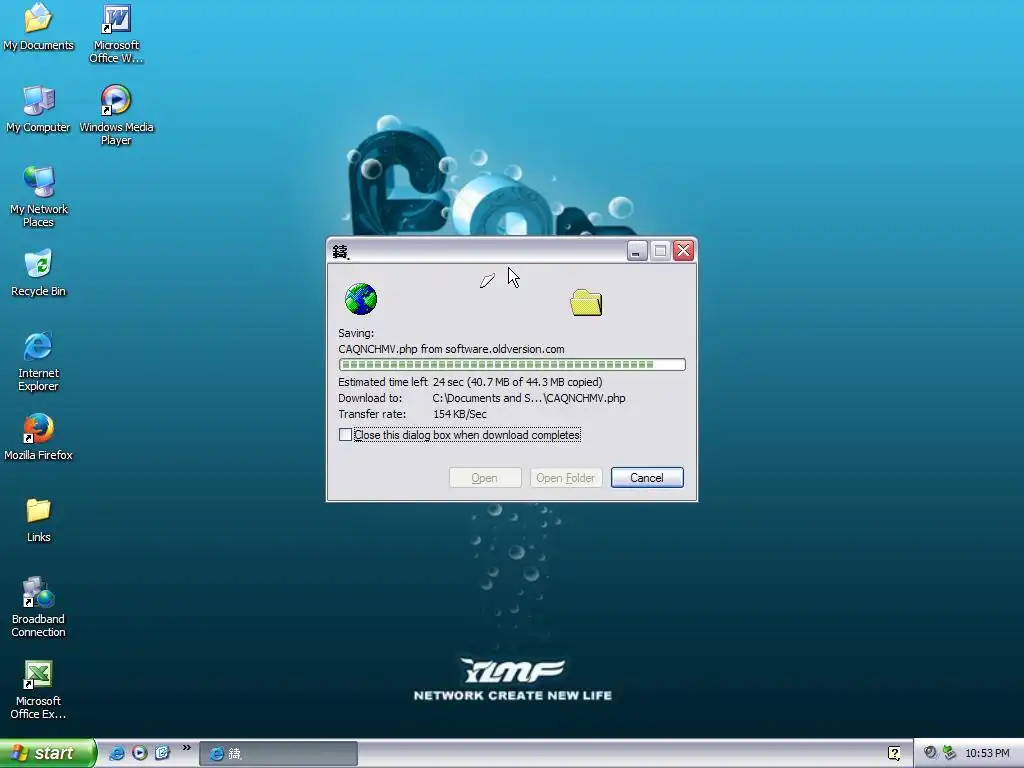This screenshot has width=1024, height=768.
Task: Click the network connection tray icon
Action: click(x=950, y=753)
